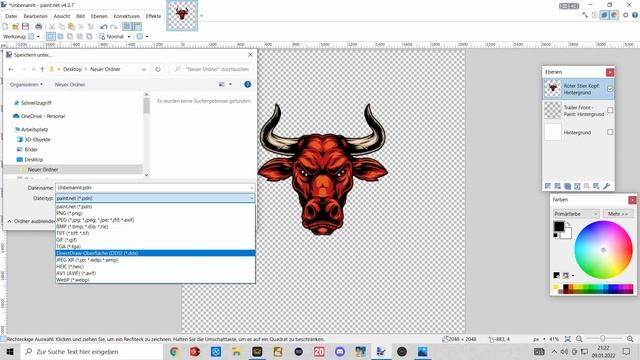Screen dimensions: 640x360
Task: Toggle the History window clock icon
Action: [x=595, y=15]
